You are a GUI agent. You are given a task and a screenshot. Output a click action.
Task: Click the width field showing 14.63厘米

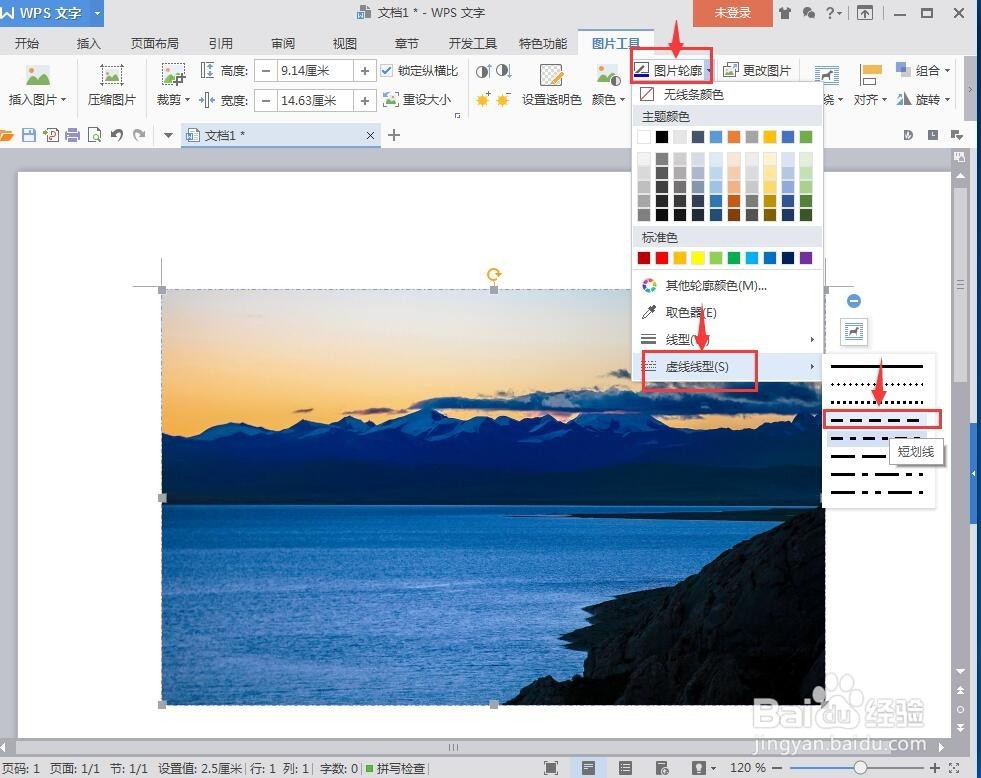pos(315,100)
